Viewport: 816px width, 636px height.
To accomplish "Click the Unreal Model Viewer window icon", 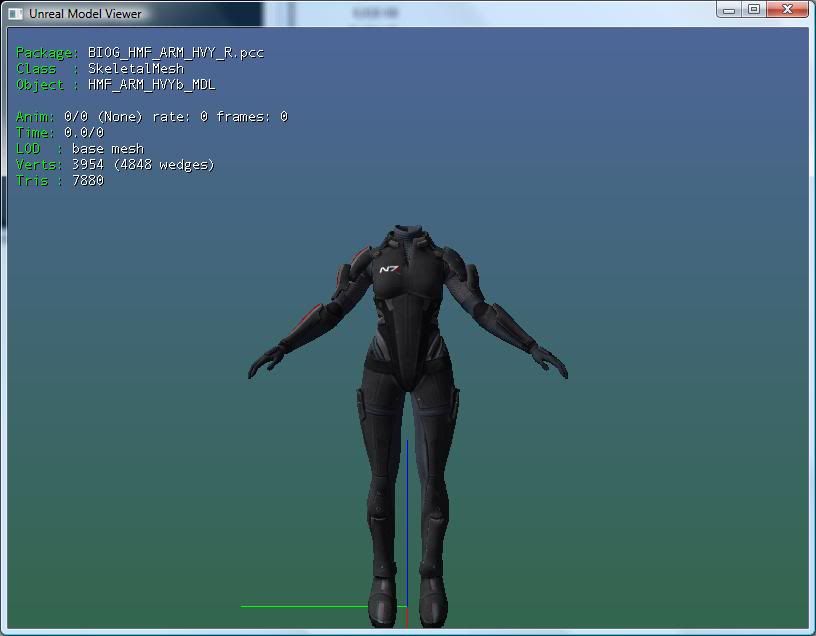I will (16, 14).
